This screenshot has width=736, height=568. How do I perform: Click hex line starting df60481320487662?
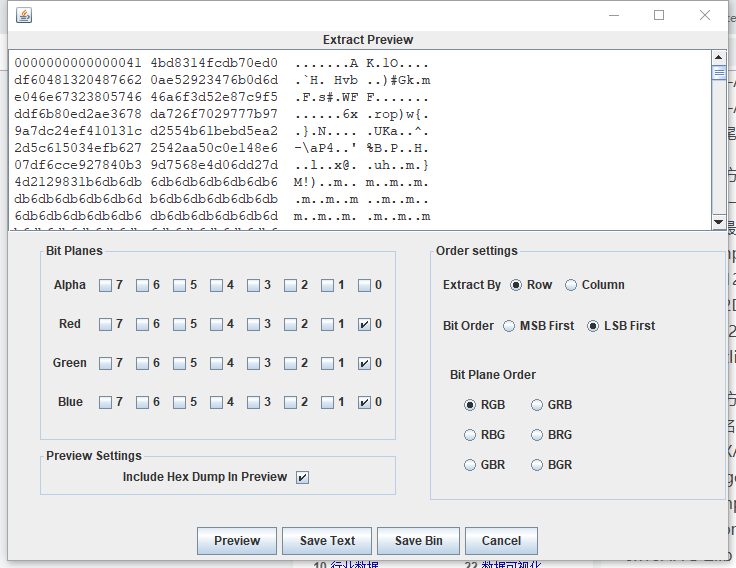pos(222,80)
